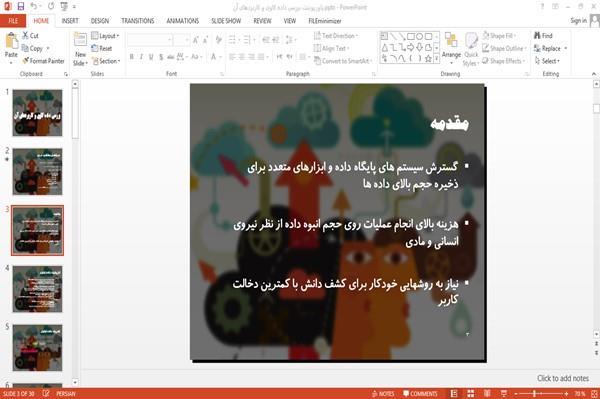
Task: Click the Cut scissors icon
Action: 25,35
